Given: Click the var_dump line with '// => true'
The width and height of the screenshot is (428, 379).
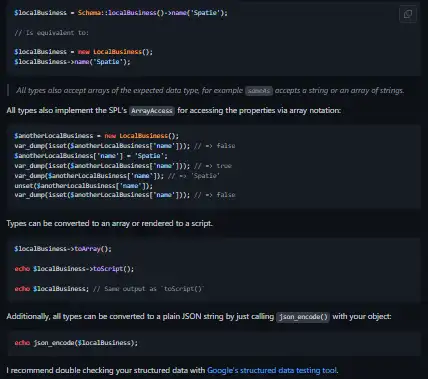Looking at the screenshot, I should pyautogui.click(x=123, y=166).
